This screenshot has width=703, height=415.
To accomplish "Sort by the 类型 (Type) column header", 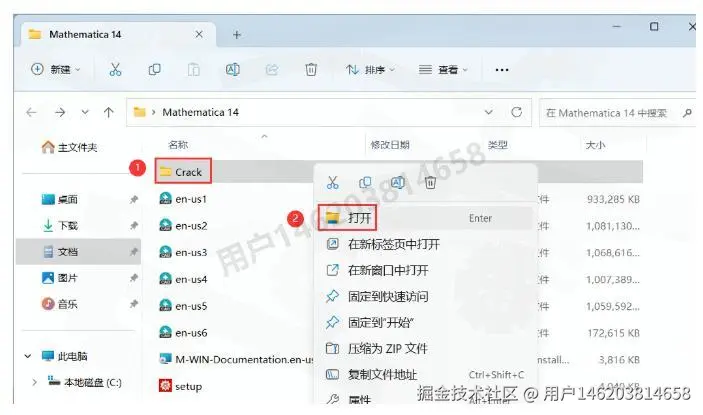I will point(498,145).
